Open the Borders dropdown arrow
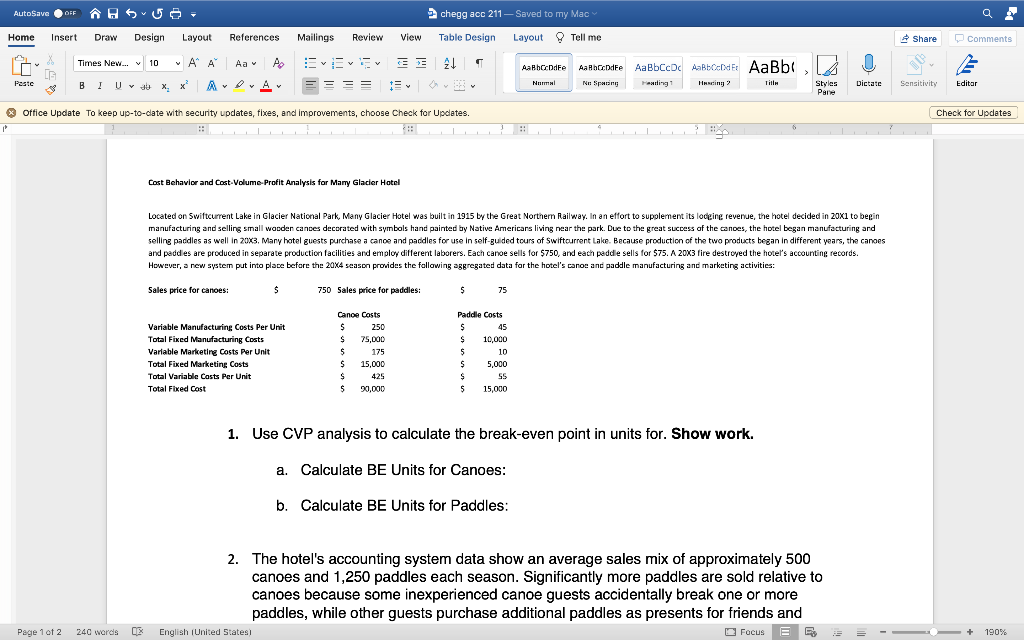 pyautogui.click(x=473, y=86)
